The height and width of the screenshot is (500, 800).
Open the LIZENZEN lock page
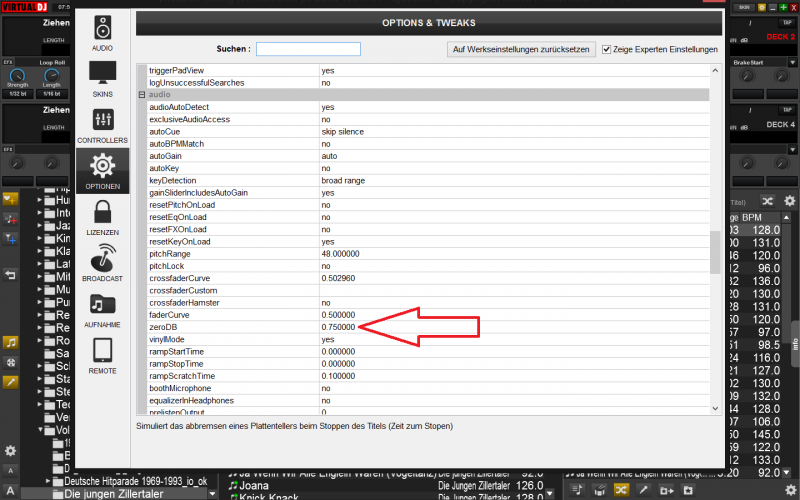[103, 217]
